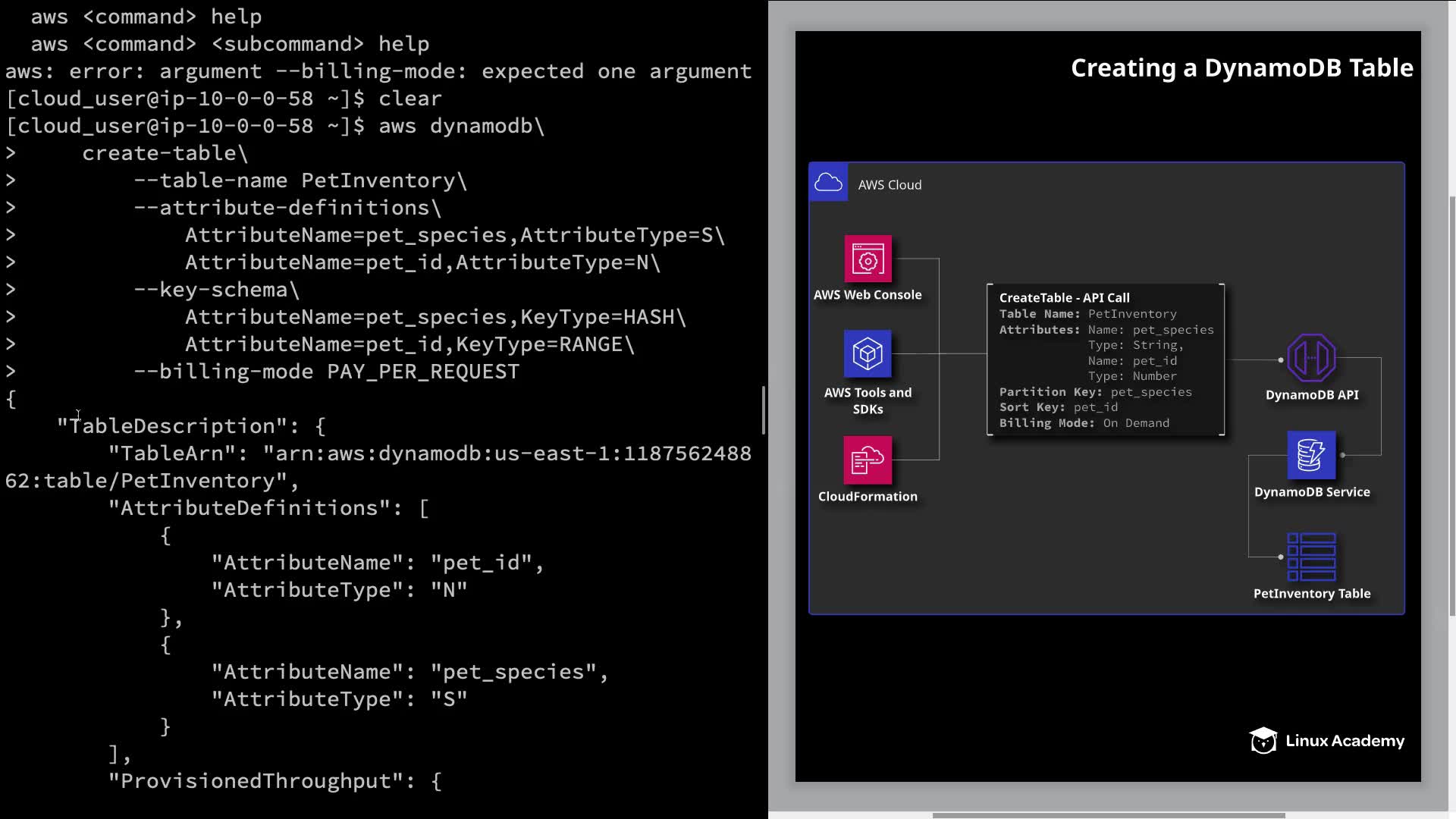The width and height of the screenshot is (1456, 819).
Task: Click the Billing Mode: On Demand text
Action: (1084, 423)
